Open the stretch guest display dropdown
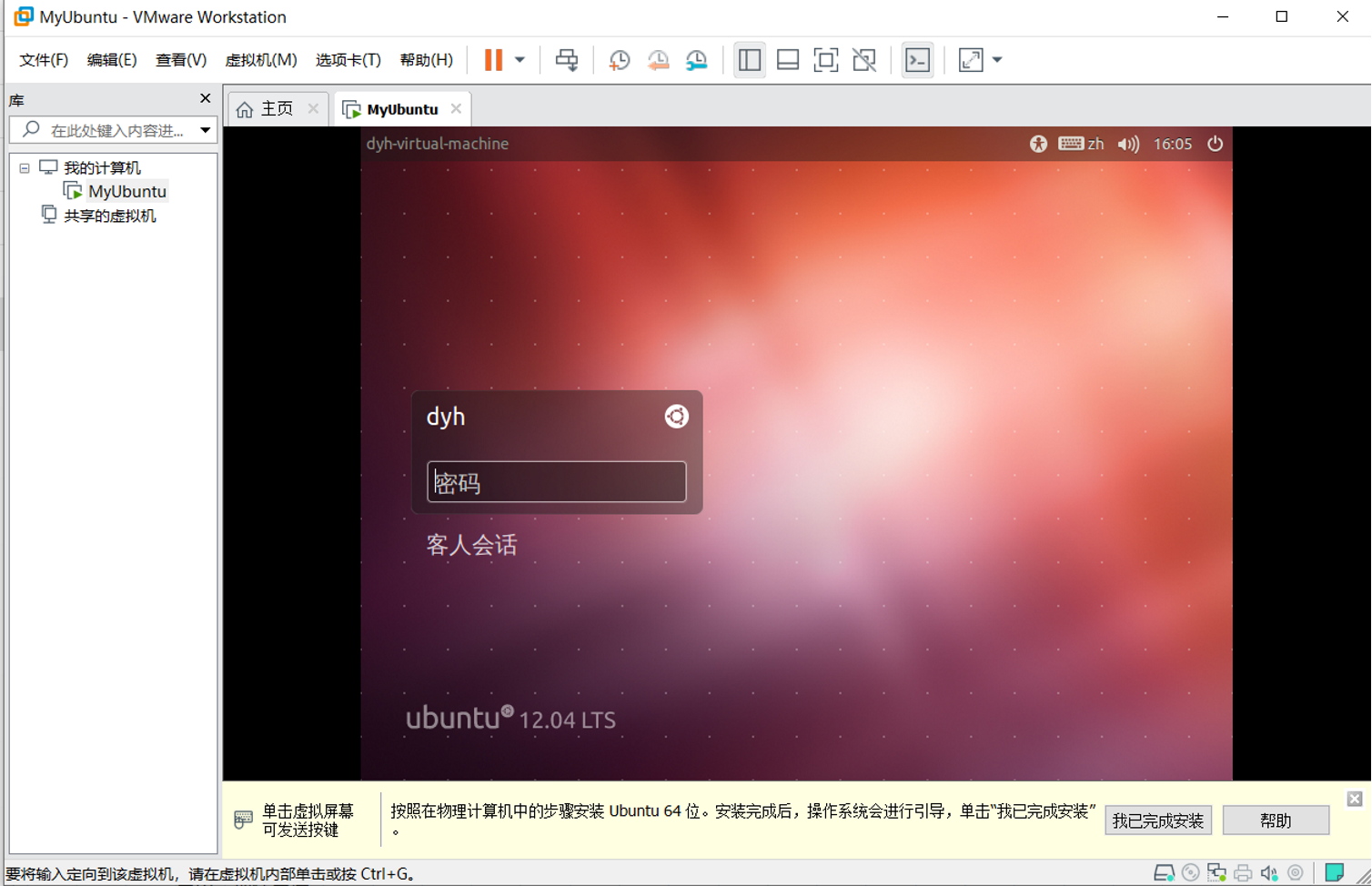The width and height of the screenshot is (1372, 886). pos(995,59)
